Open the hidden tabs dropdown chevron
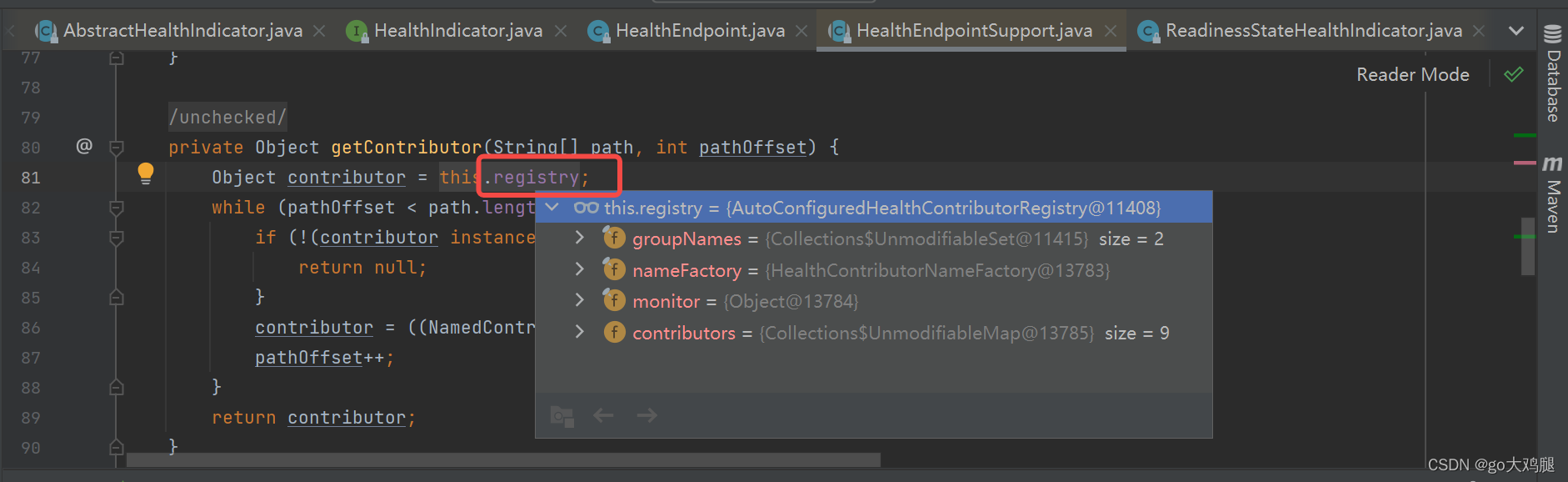The width and height of the screenshot is (1568, 482). [x=1516, y=31]
